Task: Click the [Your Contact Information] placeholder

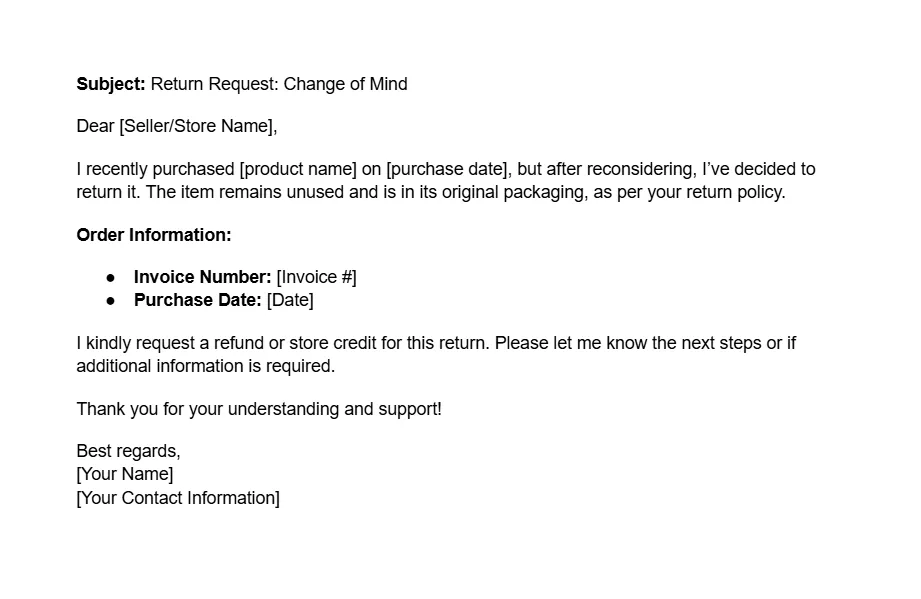Action: click(178, 499)
